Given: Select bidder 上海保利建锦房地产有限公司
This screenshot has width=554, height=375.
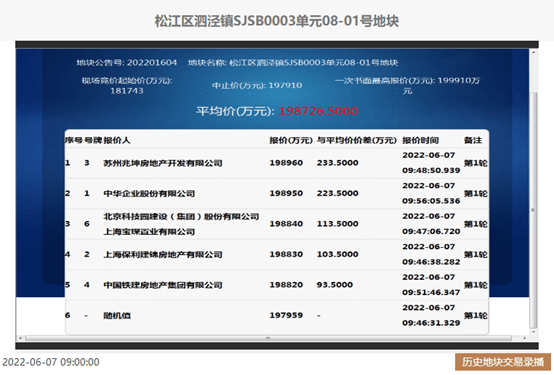Looking at the screenshot, I should click(163, 254).
